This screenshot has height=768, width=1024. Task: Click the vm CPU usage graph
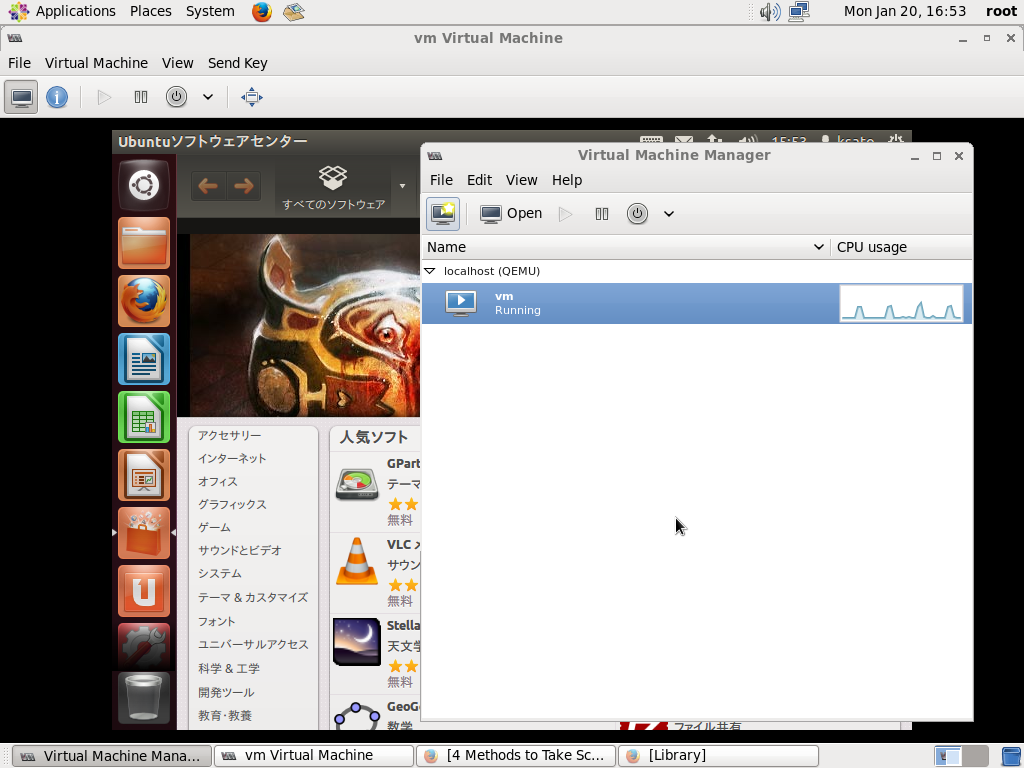coord(901,303)
